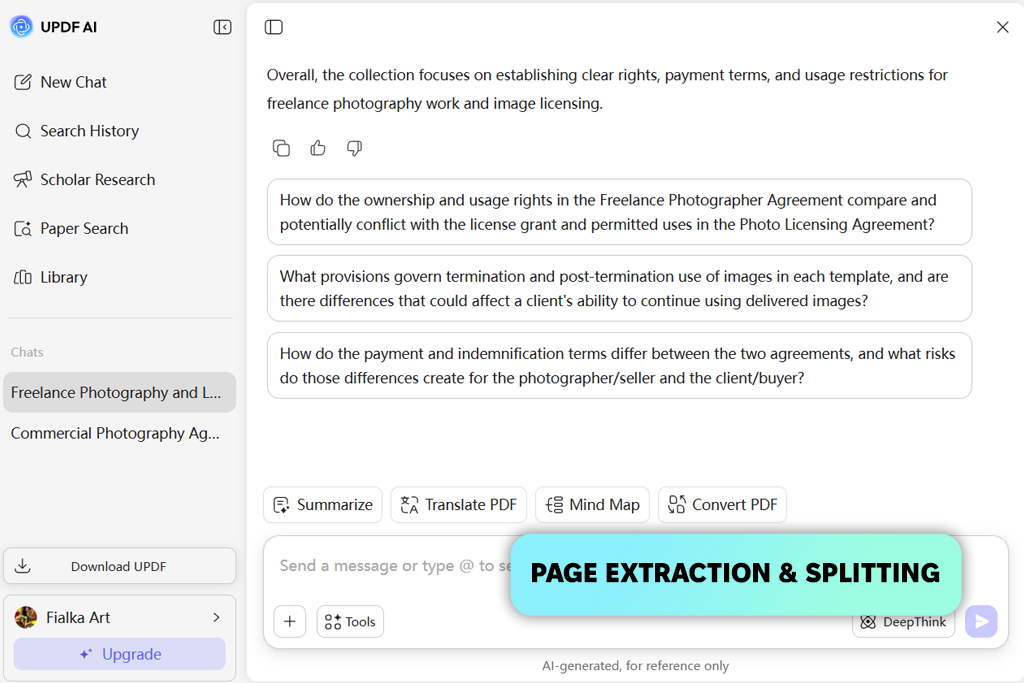Generate a Mind Map
This screenshot has width=1024, height=683.
coord(592,505)
